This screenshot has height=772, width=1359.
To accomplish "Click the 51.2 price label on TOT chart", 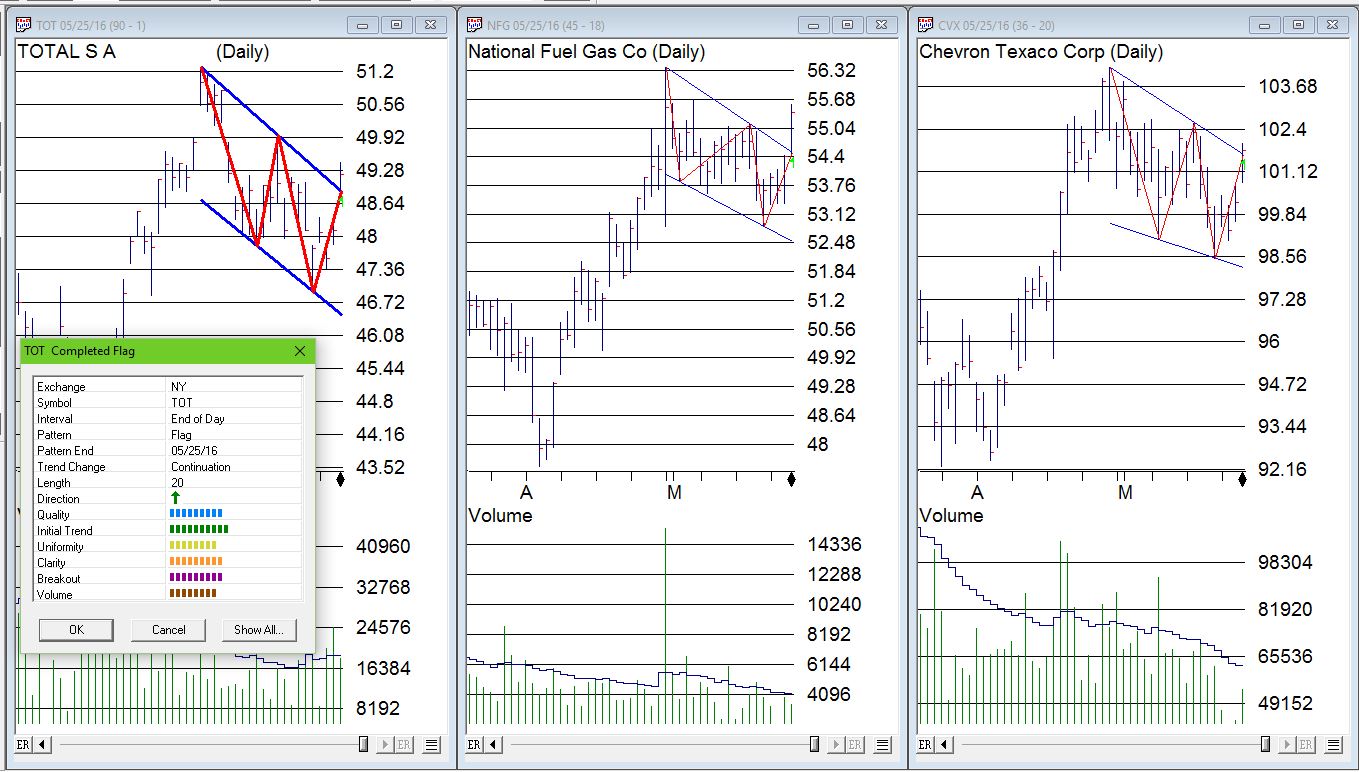I will [375, 71].
